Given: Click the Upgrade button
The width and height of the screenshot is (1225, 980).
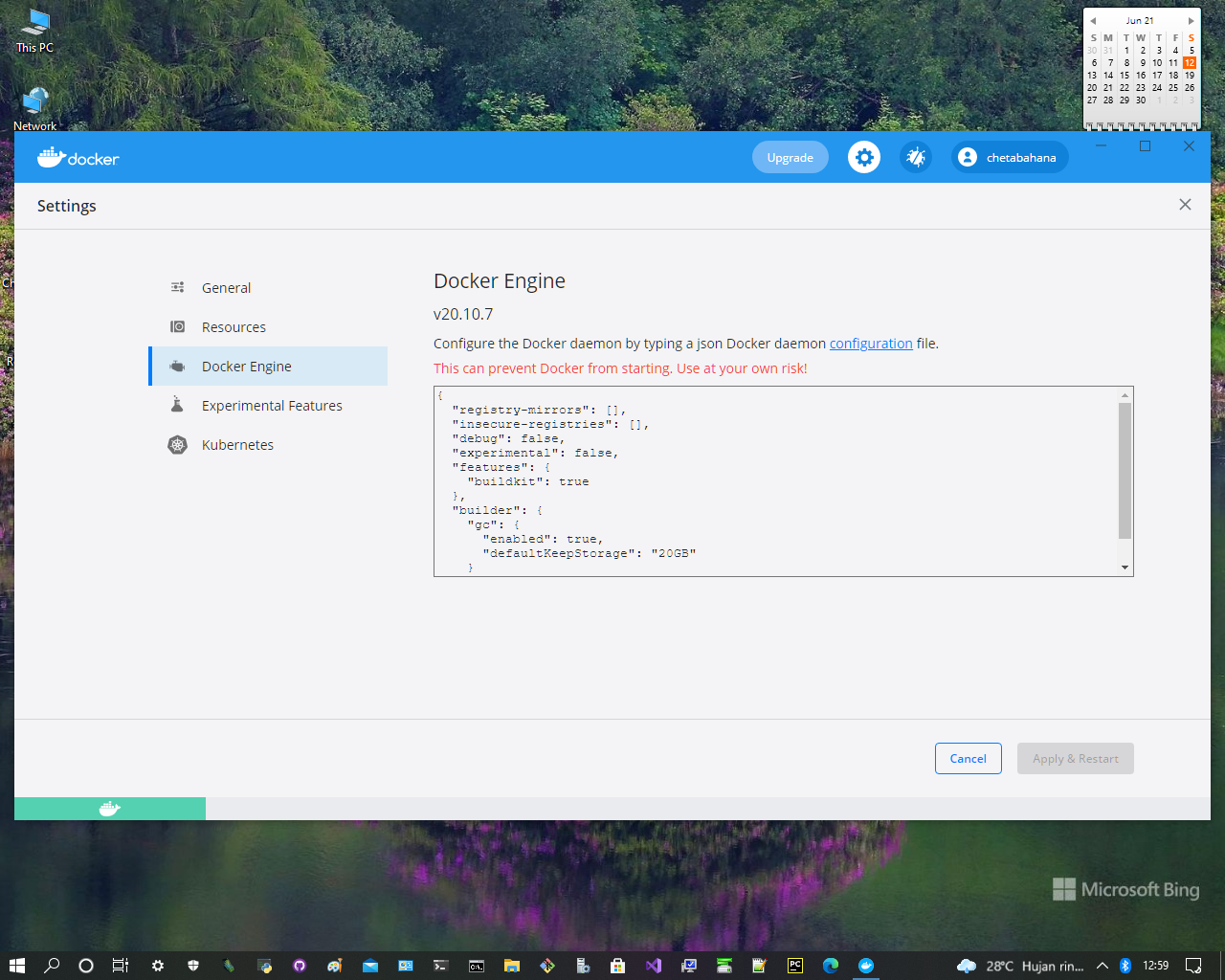Looking at the screenshot, I should point(791,157).
